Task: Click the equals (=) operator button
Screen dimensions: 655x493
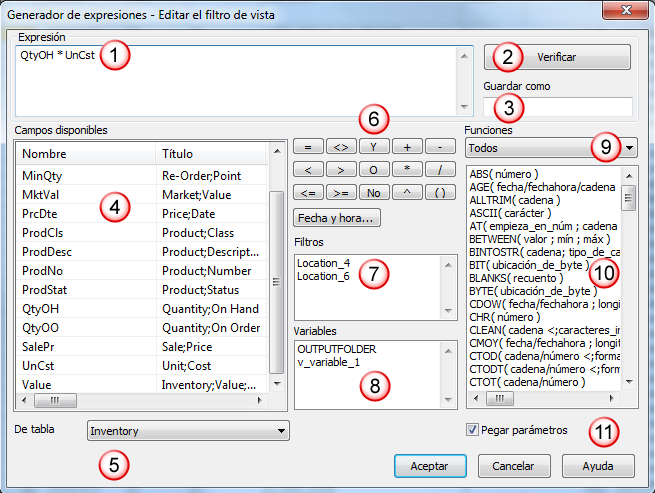Action: [308, 147]
